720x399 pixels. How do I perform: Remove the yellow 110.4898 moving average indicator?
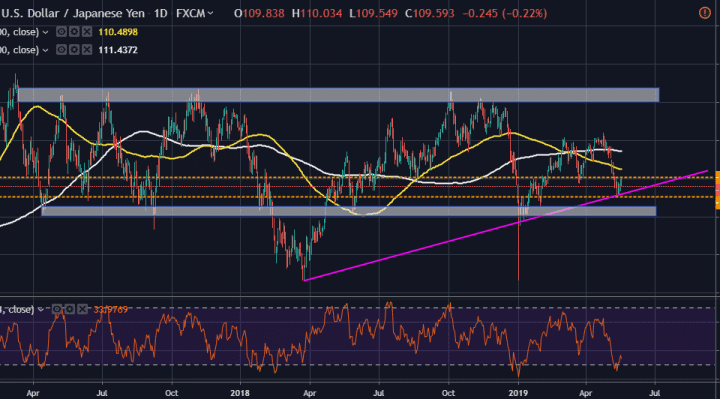[87, 32]
